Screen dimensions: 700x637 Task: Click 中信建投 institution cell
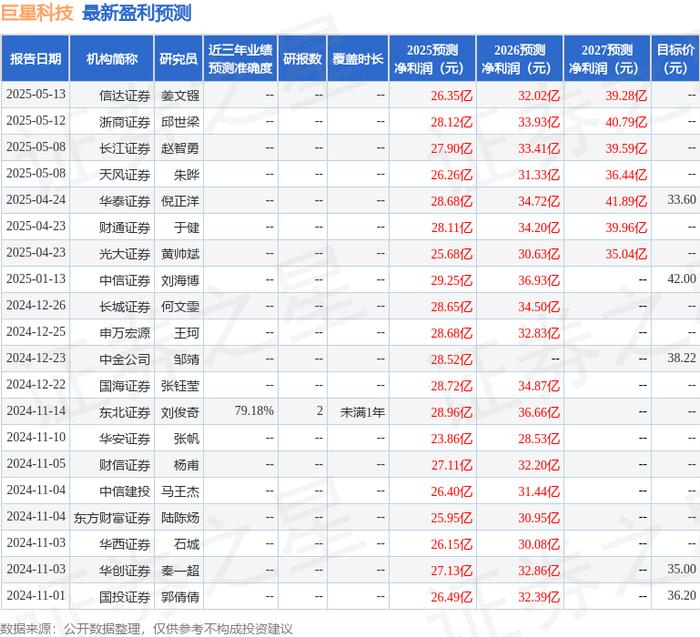point(125,491)
